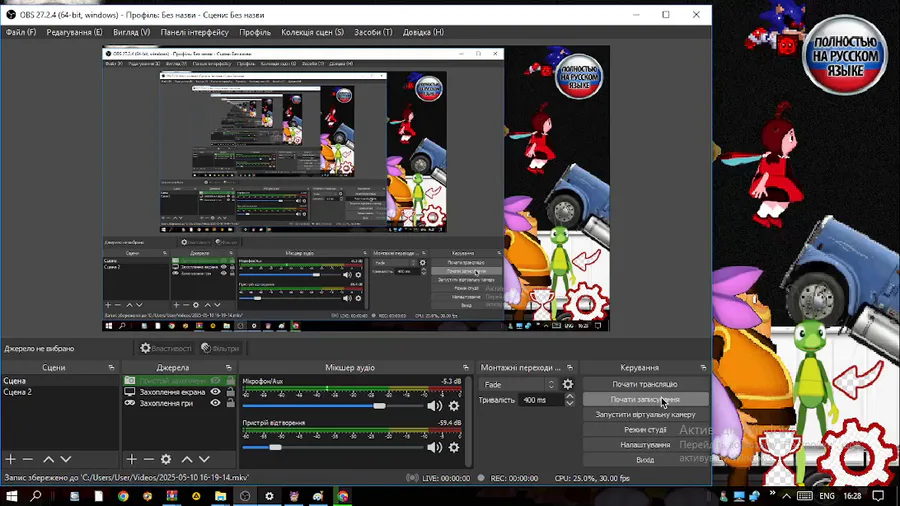Image resolution: width=900 pixels, height=506 pixels.
Task: Open the Колекція сцен (S) menu
Action: [312, 32]
